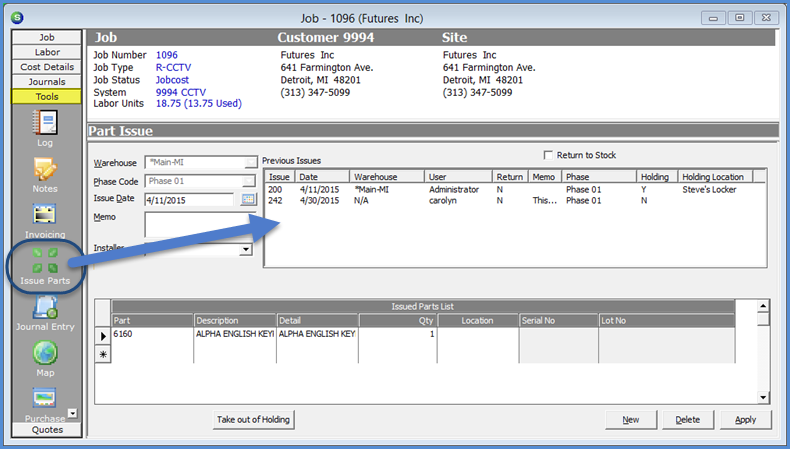Click the 9994 CCTV system link
This screenshot has width=790, height=449.
coord(181,92)
